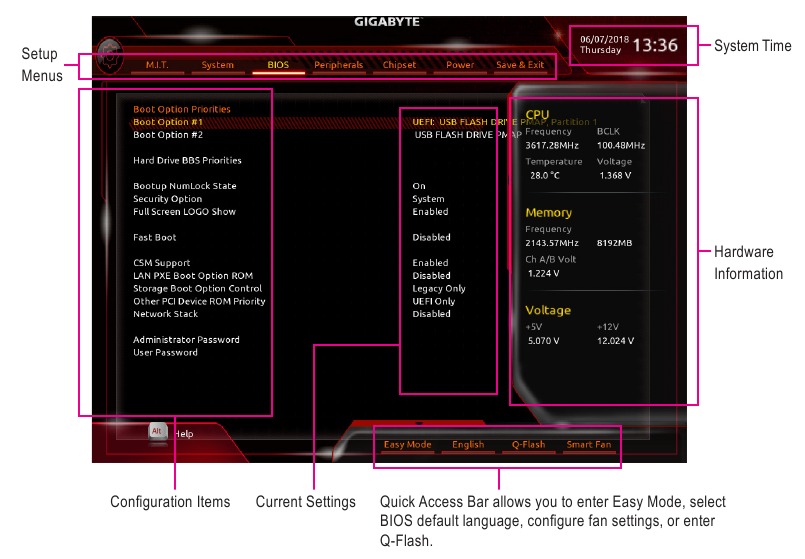Switch to Easy Mode
805x559 pixels.
[x=408, y=445]
